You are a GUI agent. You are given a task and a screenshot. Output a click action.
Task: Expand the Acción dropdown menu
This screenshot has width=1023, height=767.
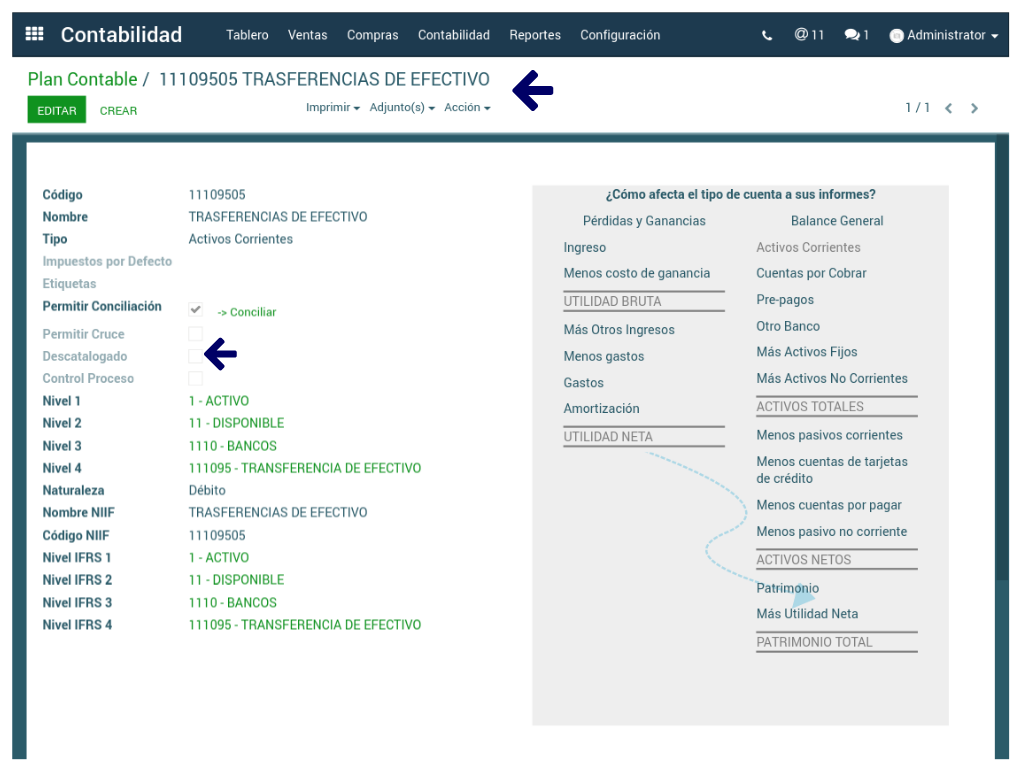[467, 108]
